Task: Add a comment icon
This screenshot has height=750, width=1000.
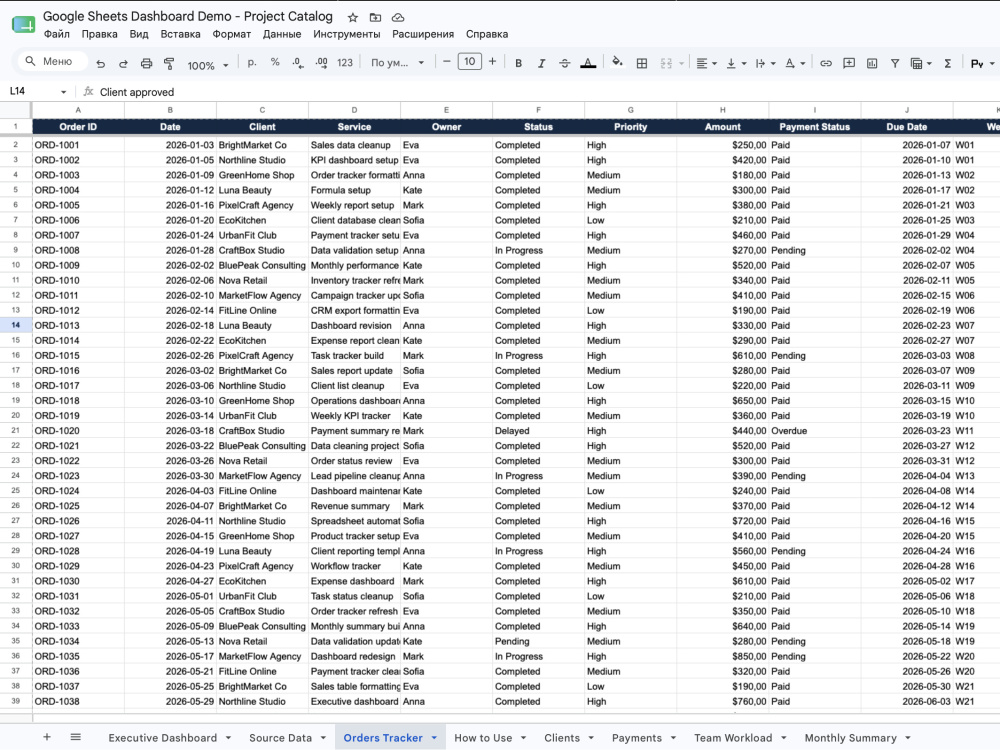Action: tap(849, 63)
